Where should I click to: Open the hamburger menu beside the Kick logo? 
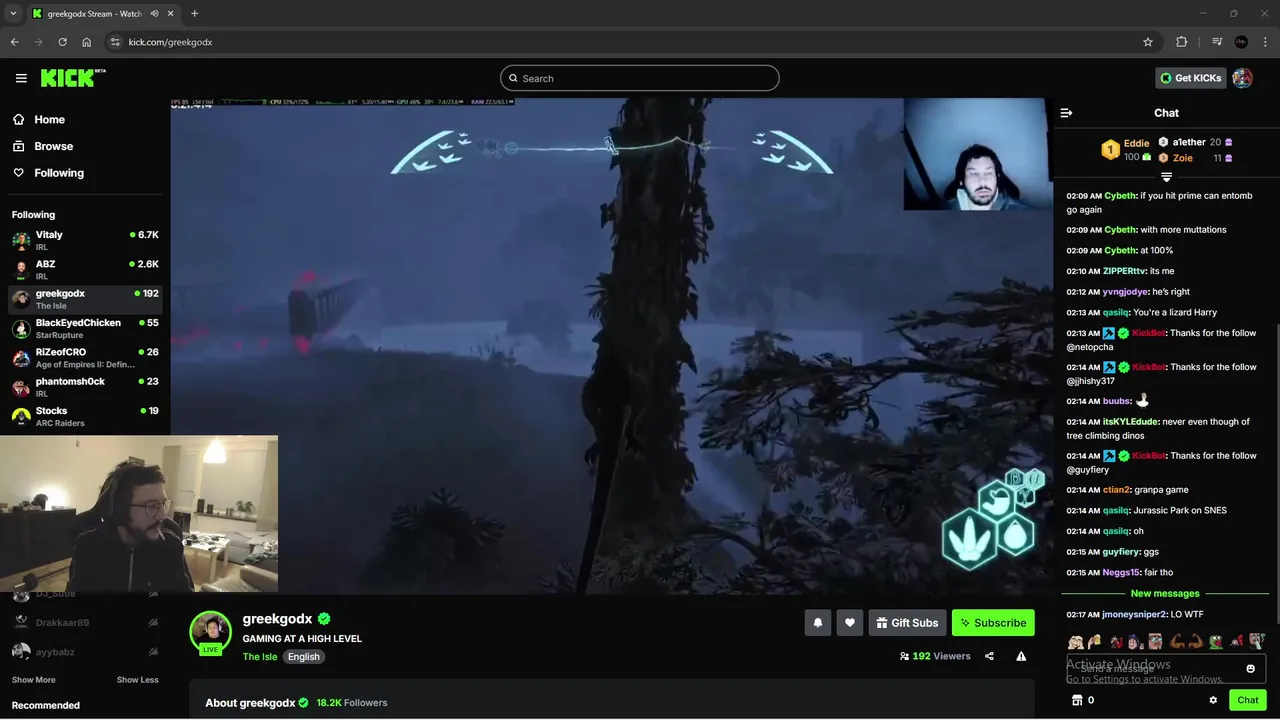(21, 78)
